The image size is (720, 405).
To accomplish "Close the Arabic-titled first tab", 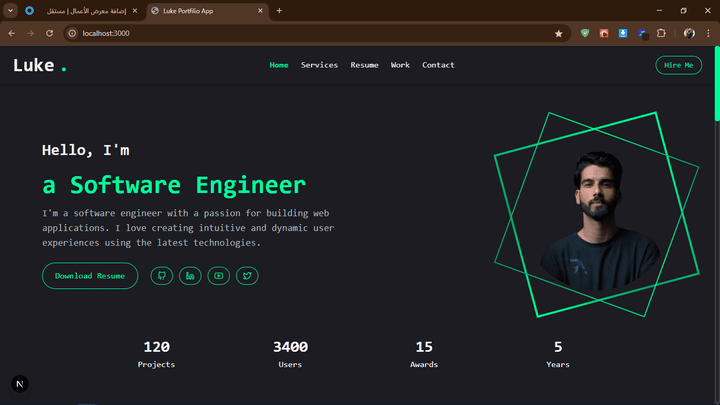I will coord(135,11).
